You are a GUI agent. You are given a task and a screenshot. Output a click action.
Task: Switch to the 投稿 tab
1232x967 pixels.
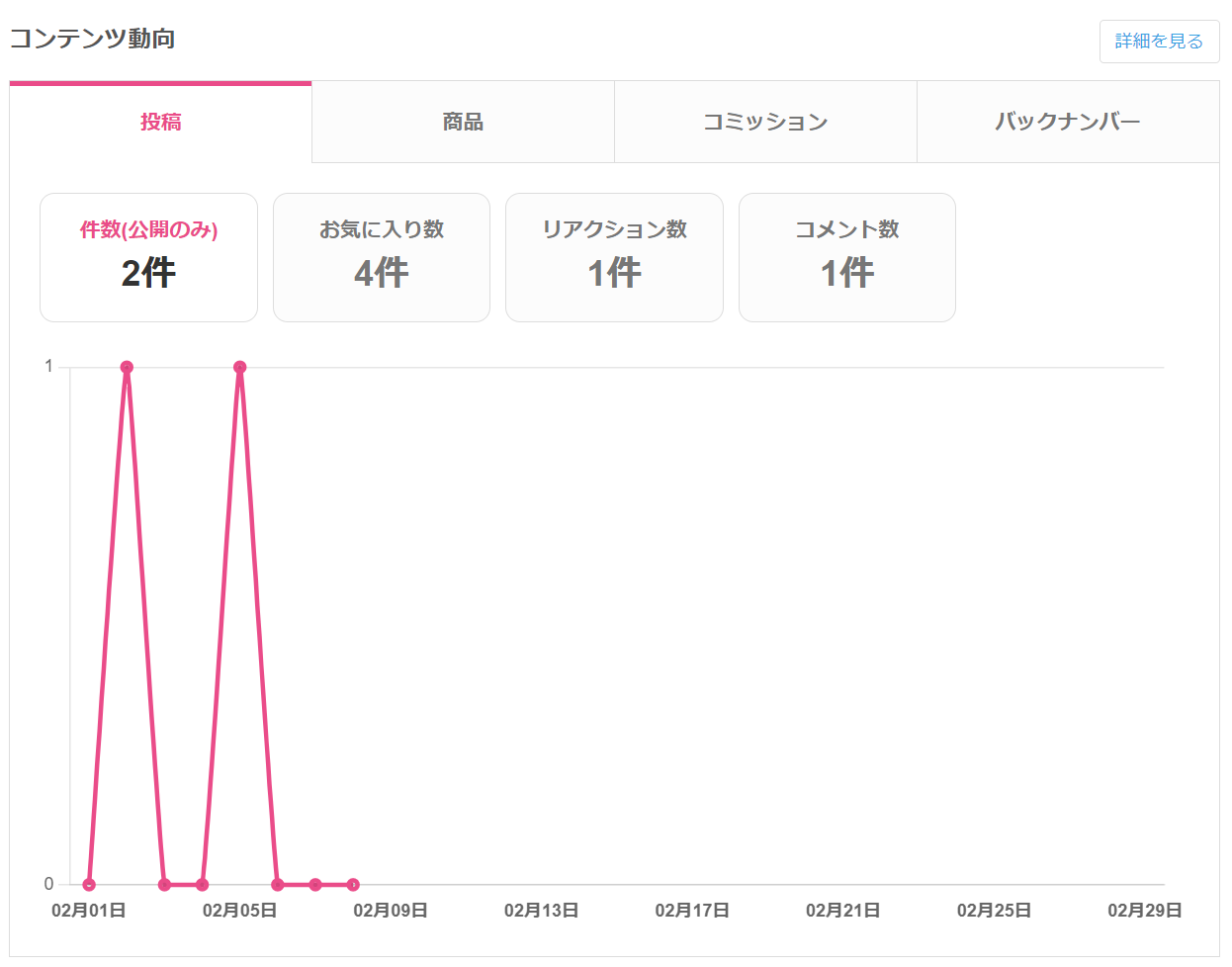[x=160, y=123]
